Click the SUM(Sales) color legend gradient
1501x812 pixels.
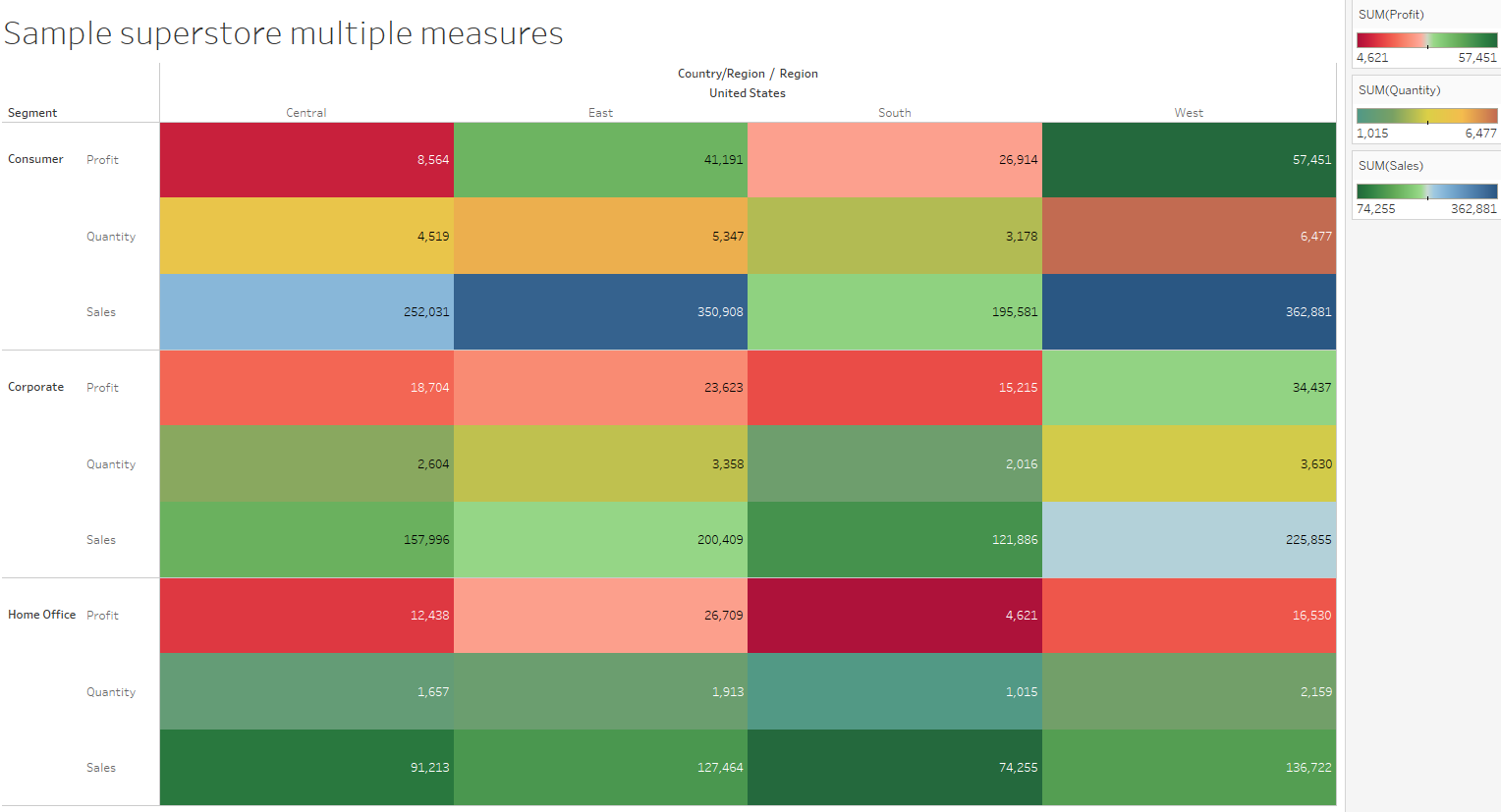1426,191
